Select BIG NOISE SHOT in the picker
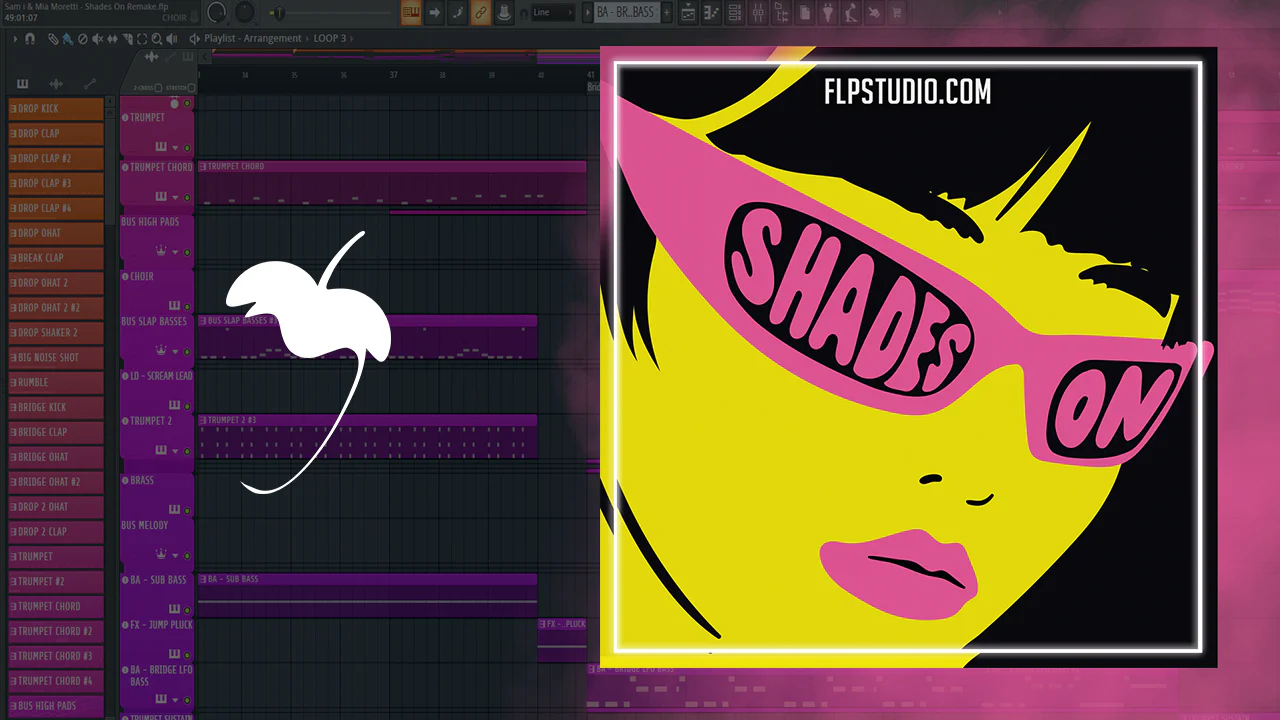The image size is (1280, 720). pyautogui.click(x=56, y=357)
